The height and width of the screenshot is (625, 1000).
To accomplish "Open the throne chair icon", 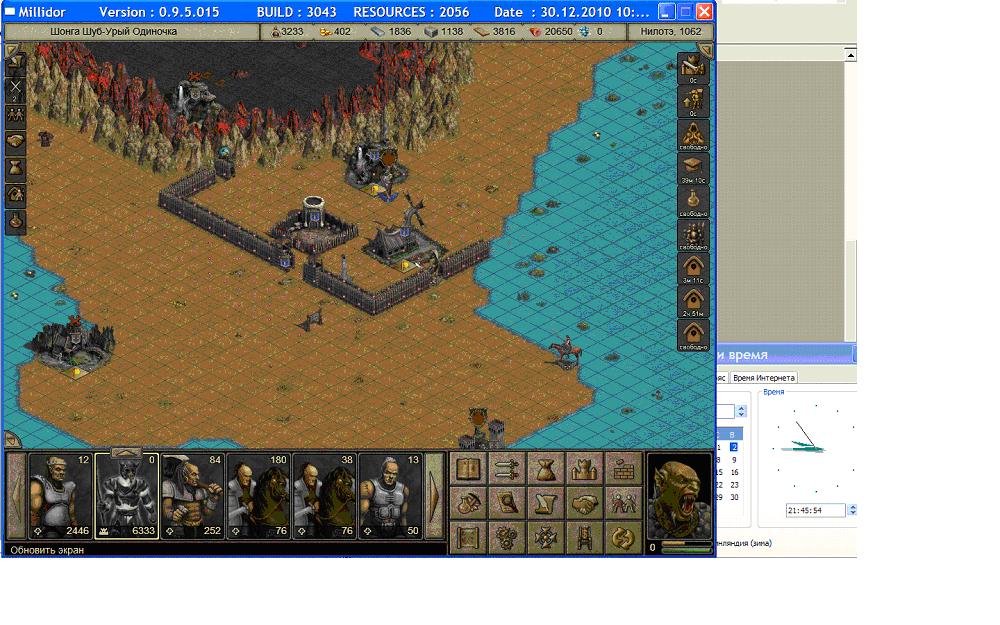I will (584, 538).
